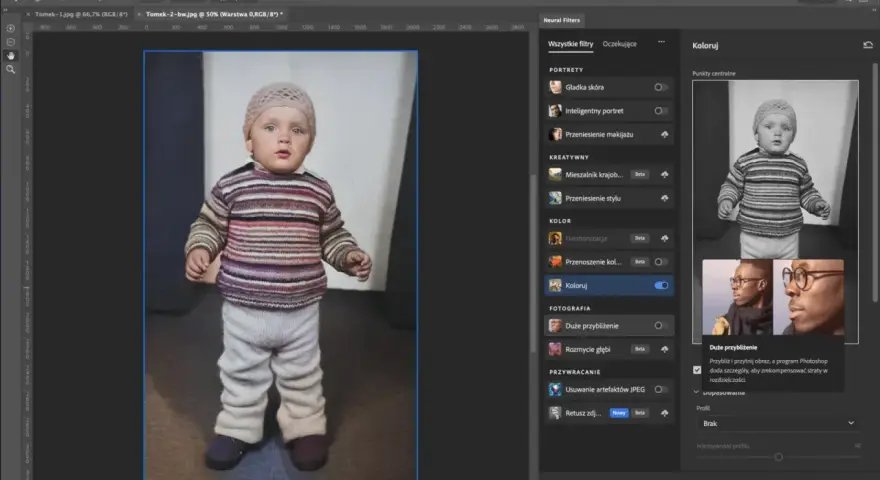The height and width of the screenshot is (480, 880).
Task: Click the Beta badge on Rozmycie głębi
Action: (640, 349)
